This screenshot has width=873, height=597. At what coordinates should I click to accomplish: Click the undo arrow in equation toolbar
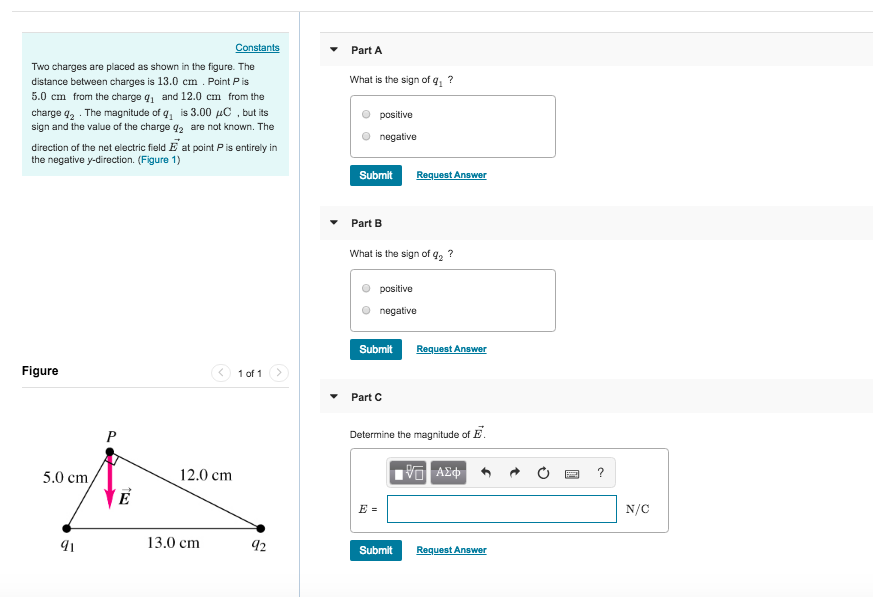tap(485, 473)
